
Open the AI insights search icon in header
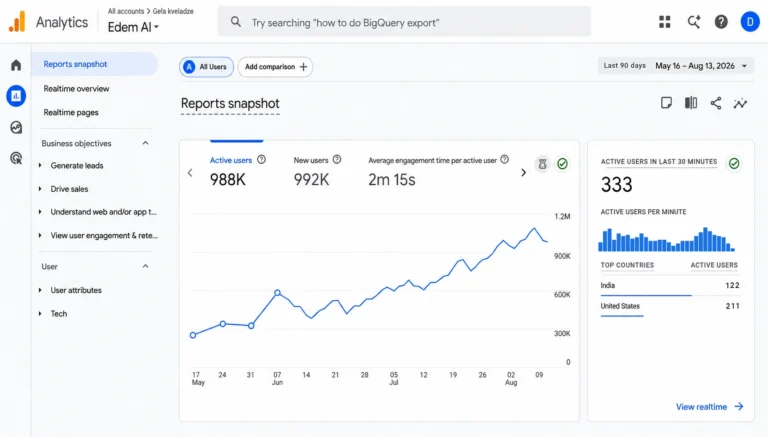pyautogui.click(x=694, y=22)
